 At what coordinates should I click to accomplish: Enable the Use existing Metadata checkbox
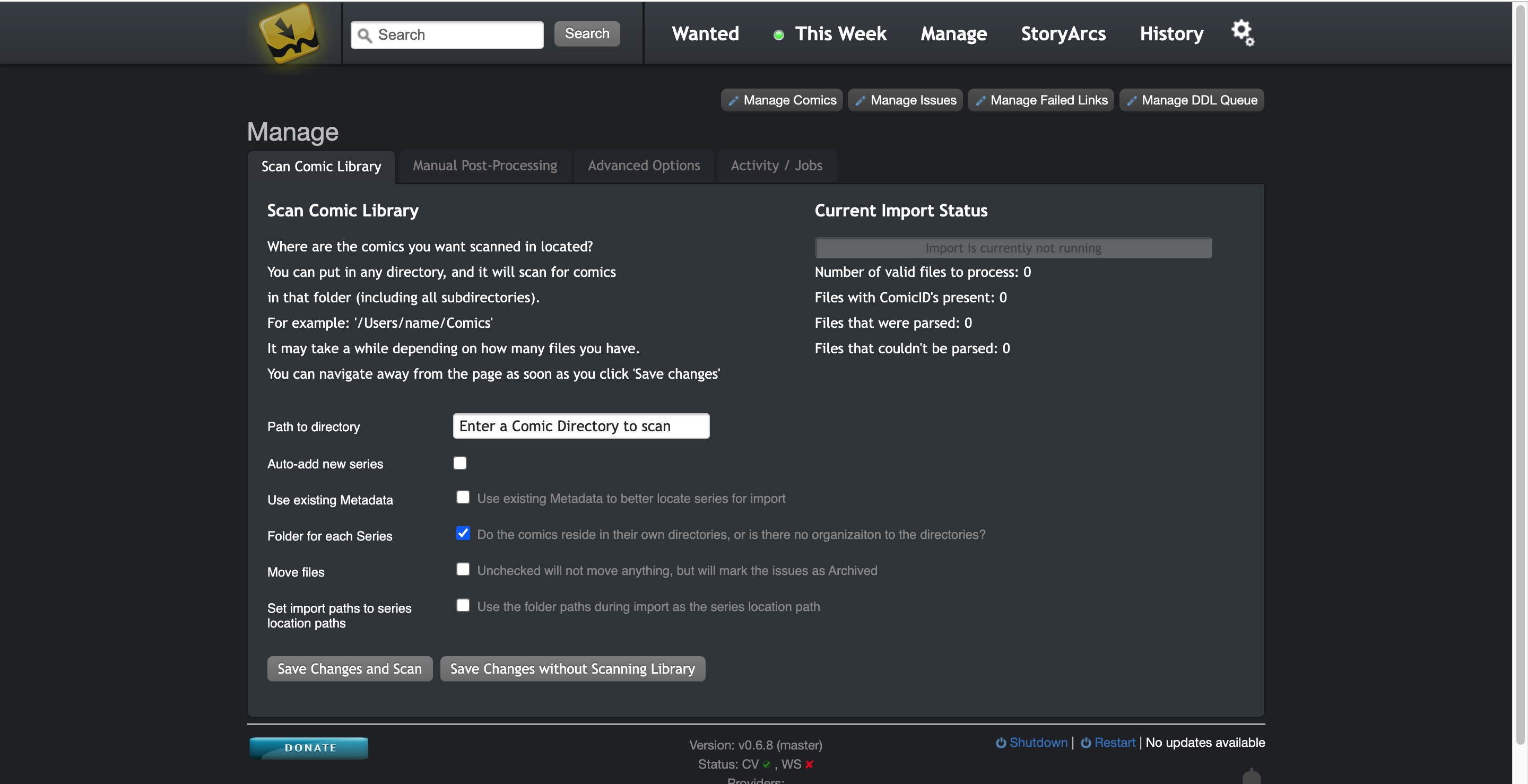pyautogui.click(x=463, y=498)
